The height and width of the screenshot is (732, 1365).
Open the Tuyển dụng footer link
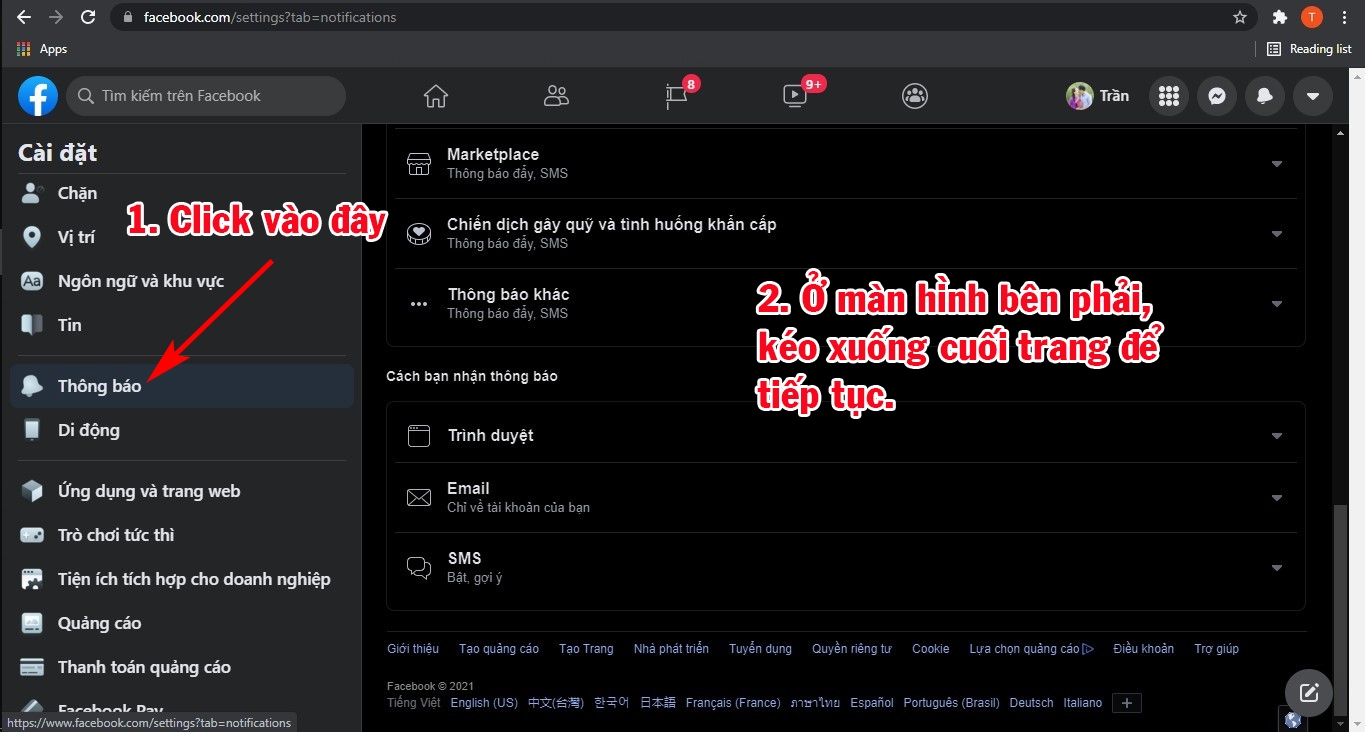click(x=760, y=649)
